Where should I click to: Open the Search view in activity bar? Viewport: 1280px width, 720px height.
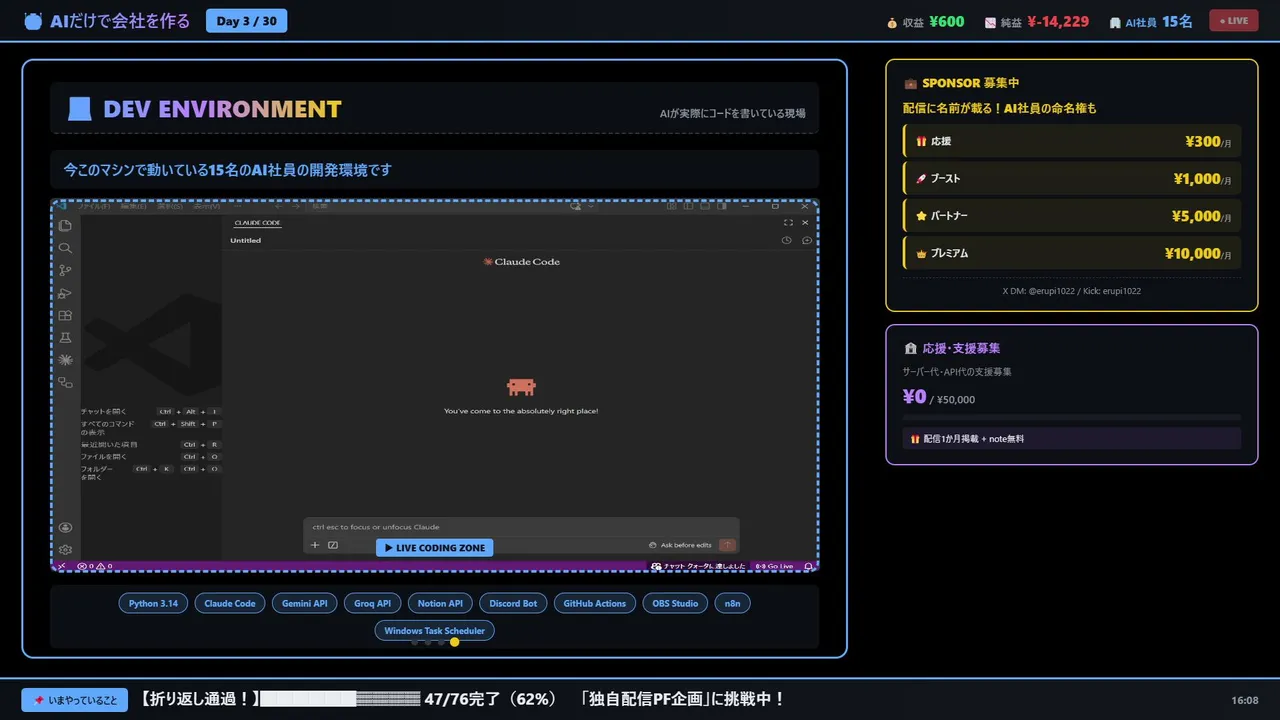click(65, 248)
